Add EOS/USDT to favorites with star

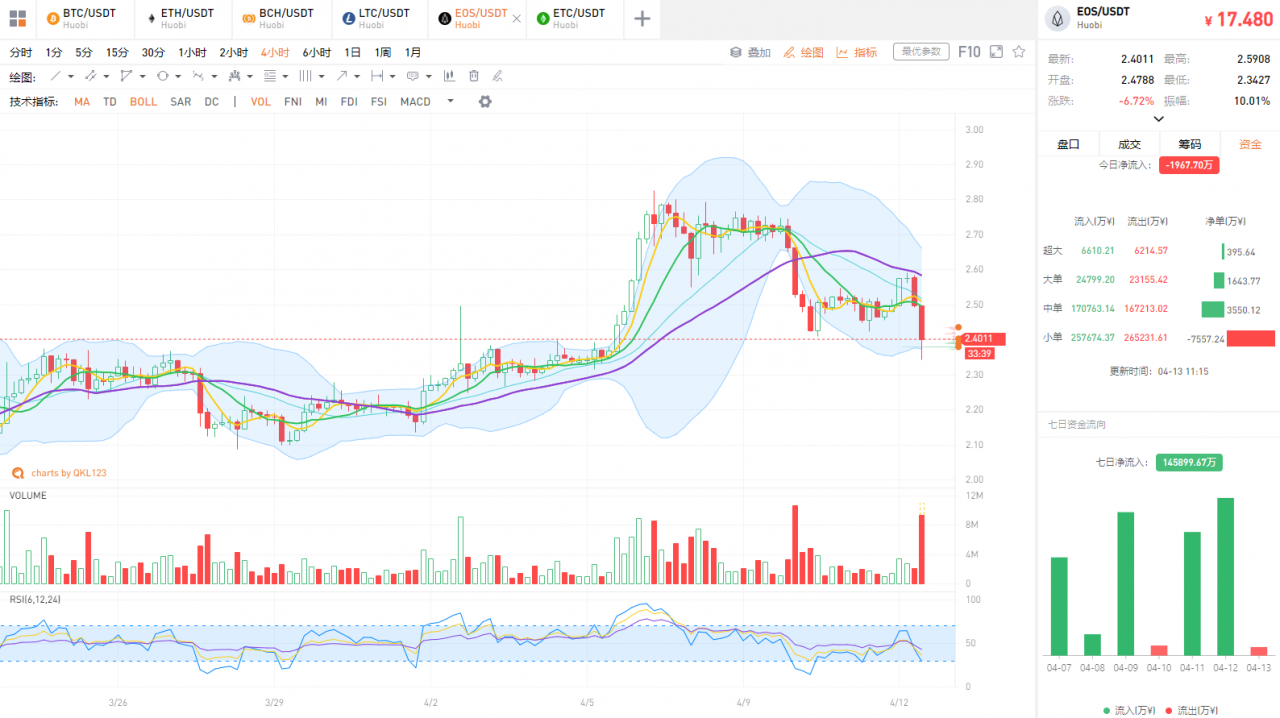tap(1019, 51)
